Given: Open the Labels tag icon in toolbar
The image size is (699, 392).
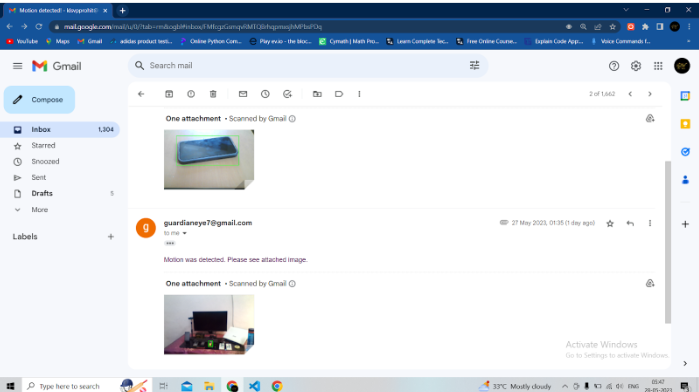Looking at the screenshot, I should point(339,94).
